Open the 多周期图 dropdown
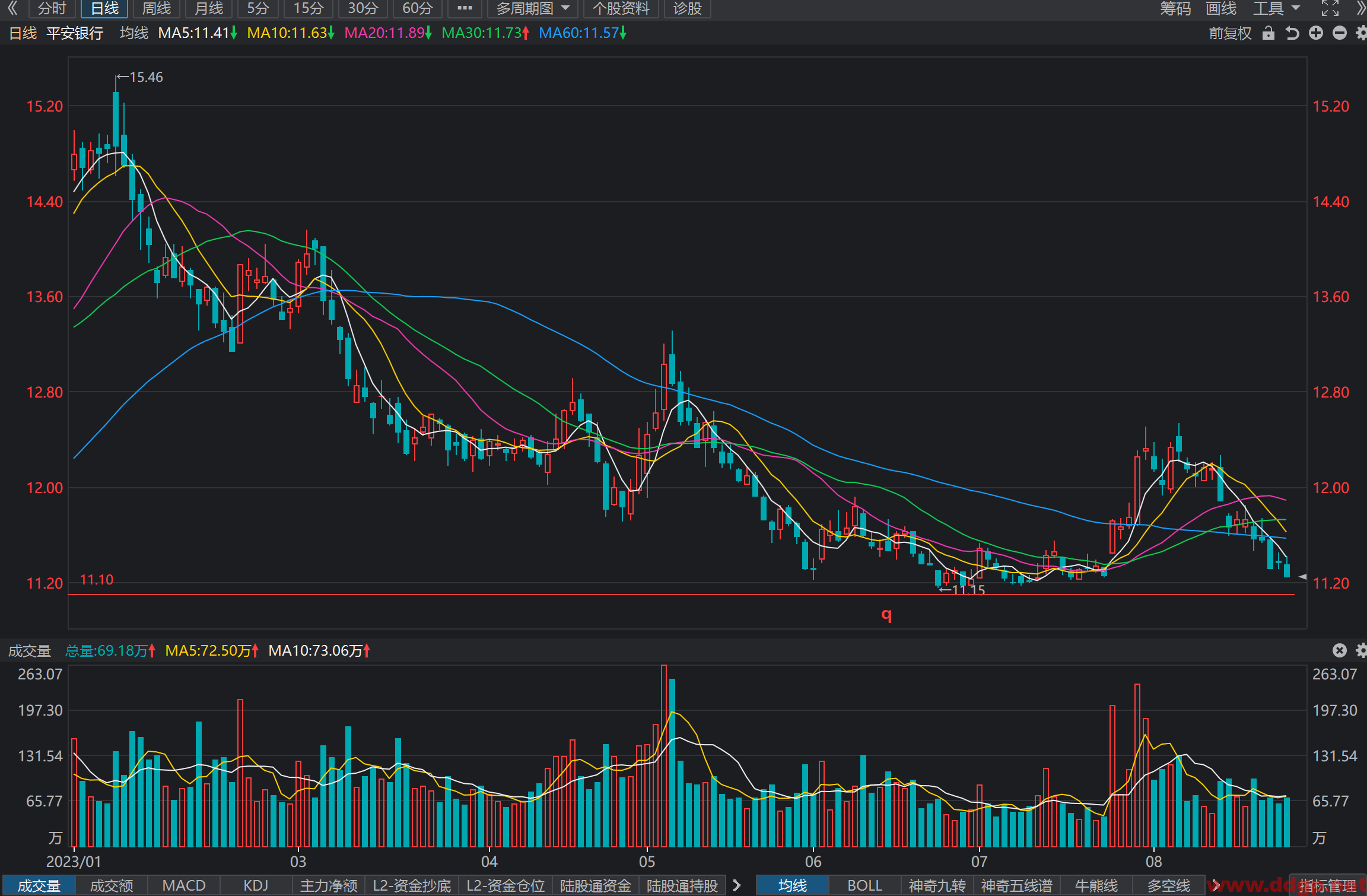 tap(533, 8)
